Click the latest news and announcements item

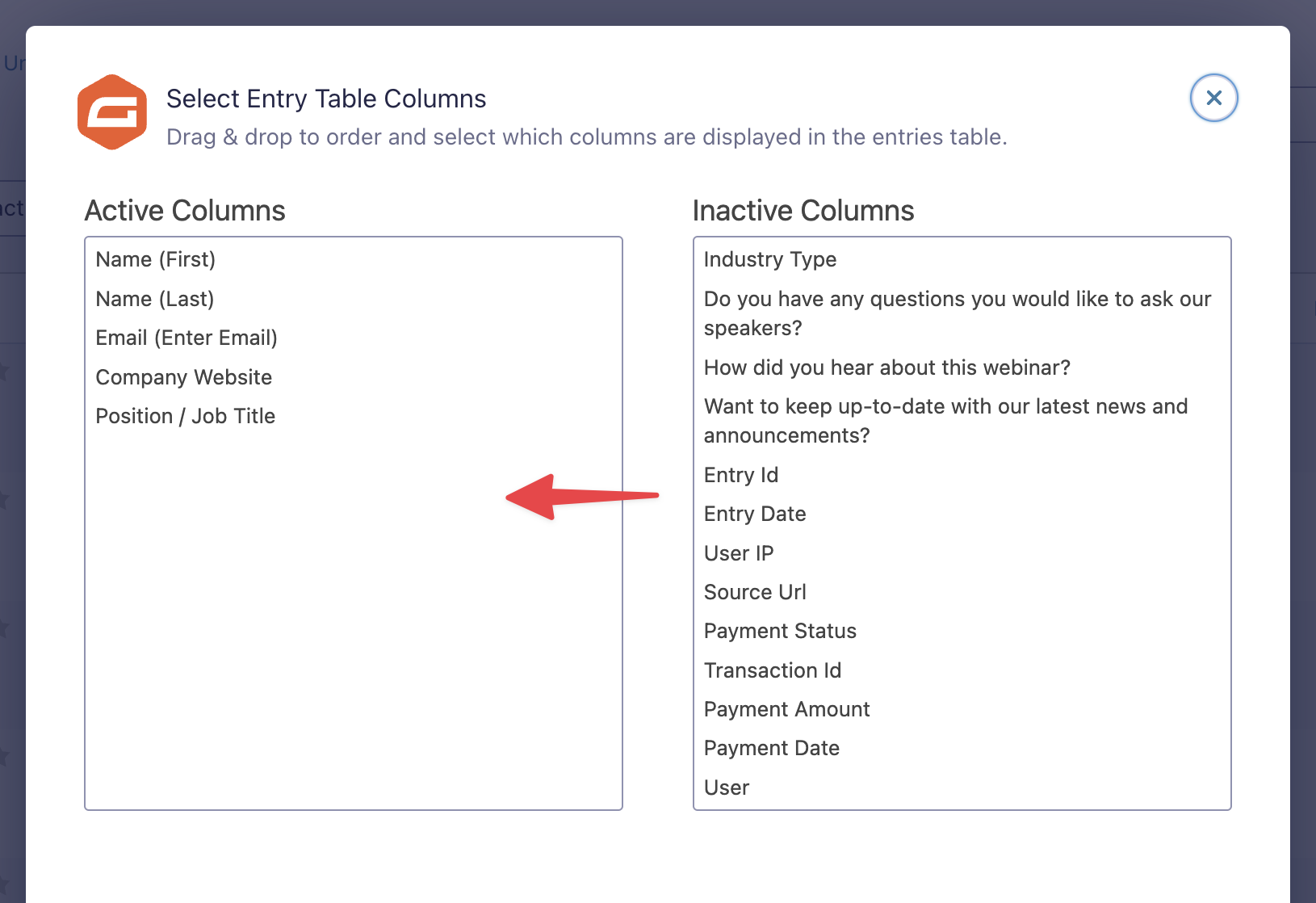click(945, 421)
